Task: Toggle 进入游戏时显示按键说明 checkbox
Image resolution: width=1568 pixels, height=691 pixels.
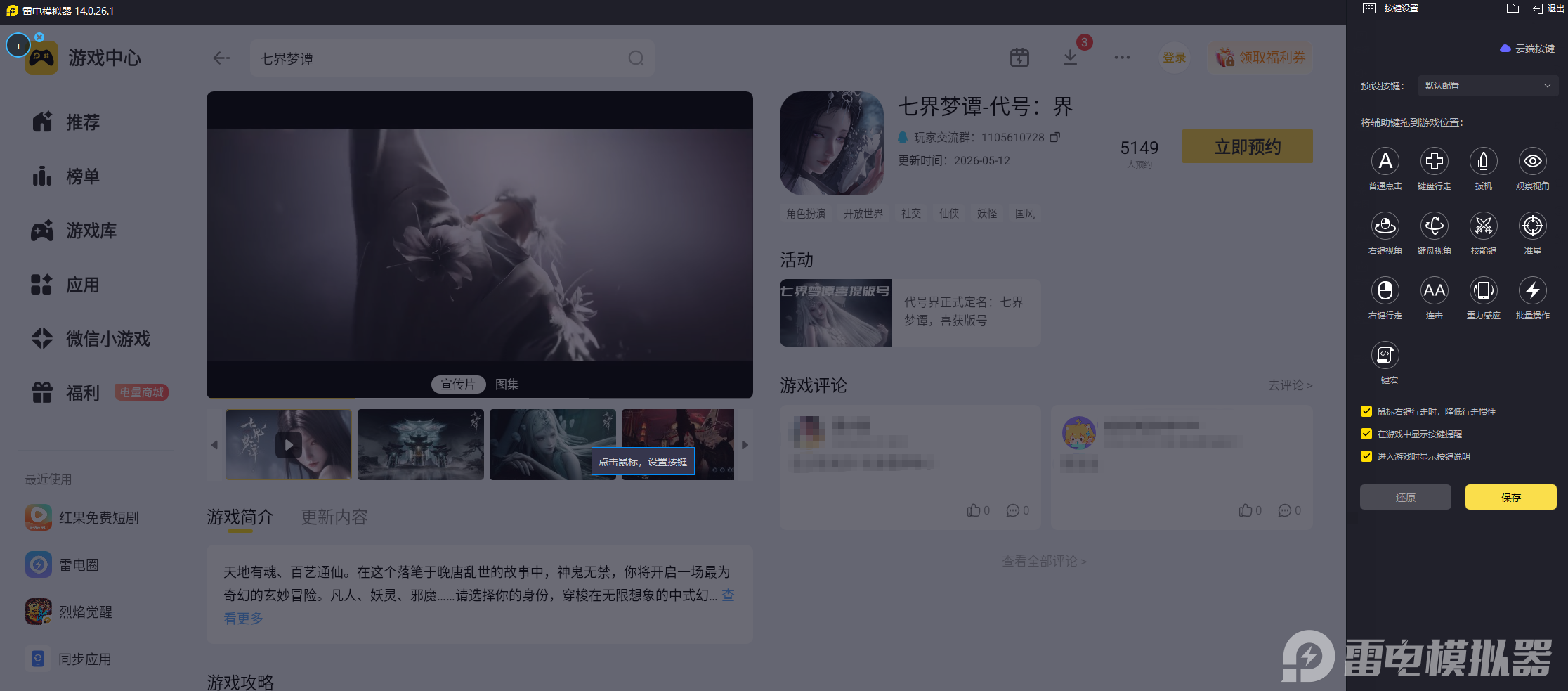Action: click(1366, 456)
